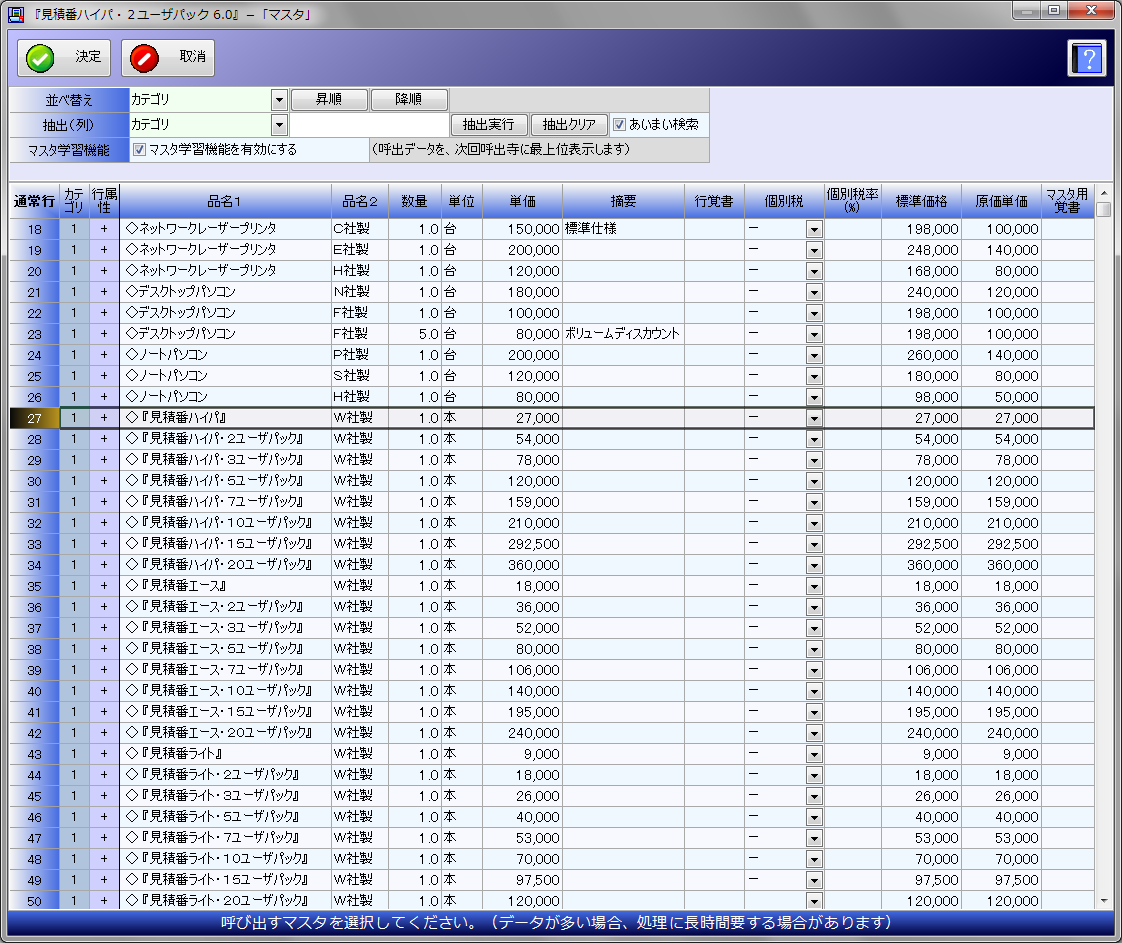Select the 5.0 quantity cell in row 23
This screenshot has height=943, width=1122.
414,334
